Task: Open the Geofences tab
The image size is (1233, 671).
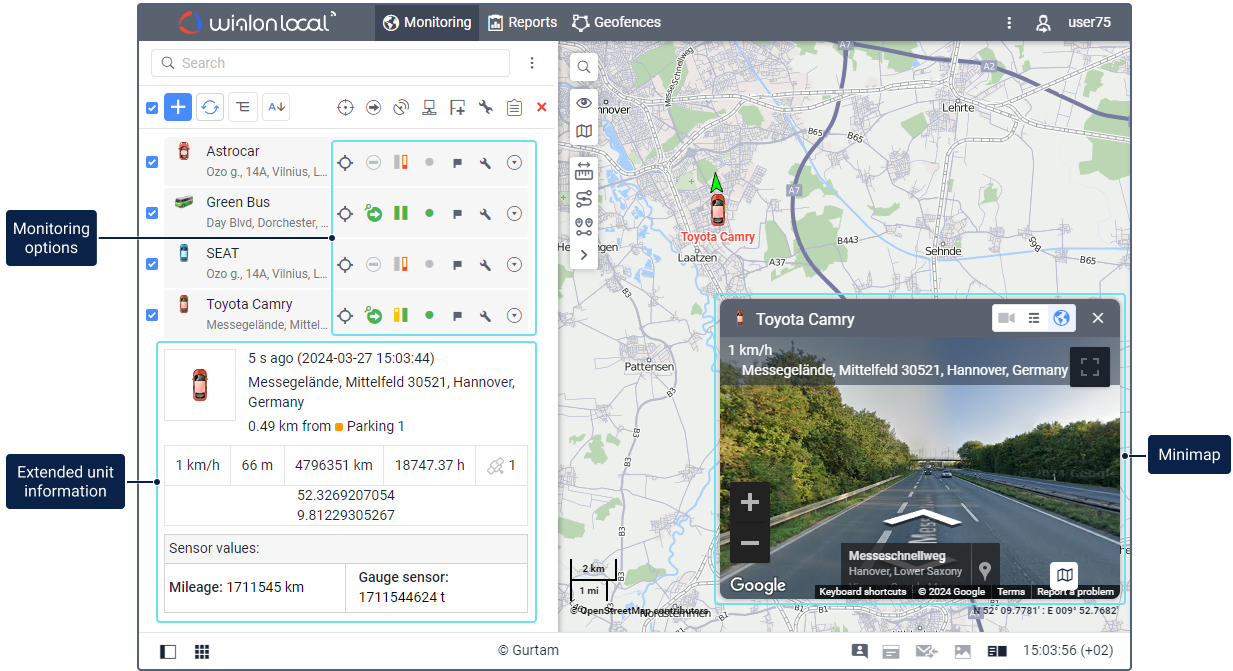Action: point(616,22)
